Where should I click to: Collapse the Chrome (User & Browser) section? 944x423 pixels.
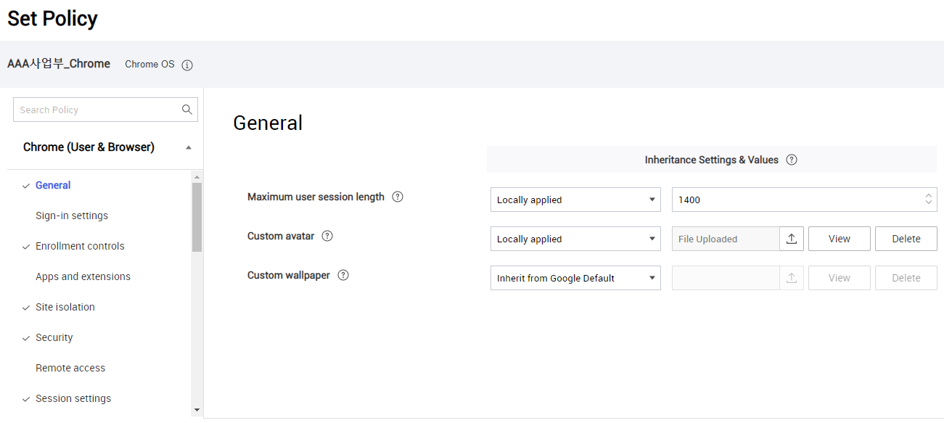click(189, 148)
